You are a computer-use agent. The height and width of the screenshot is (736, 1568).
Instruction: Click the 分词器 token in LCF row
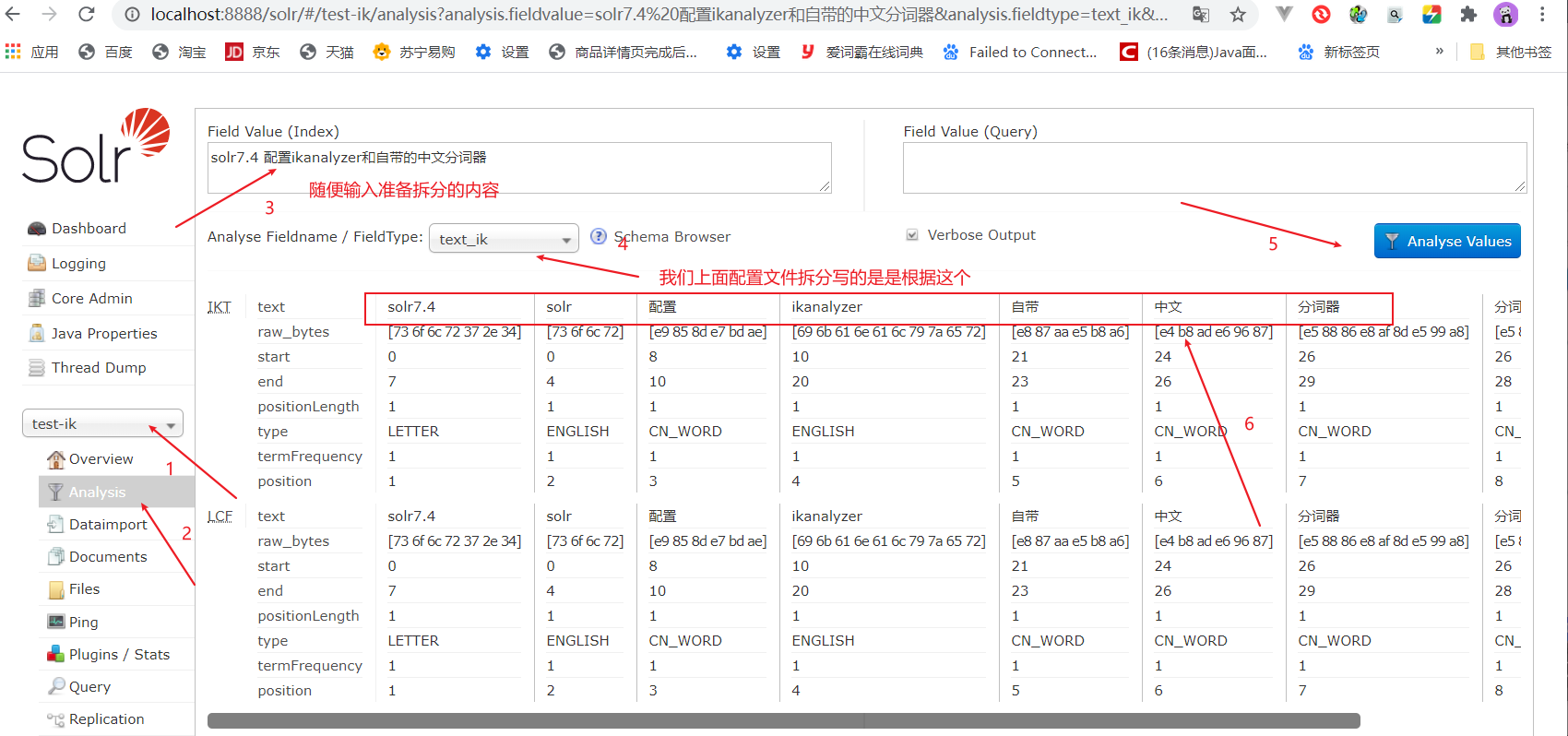tap(1319, 516)
